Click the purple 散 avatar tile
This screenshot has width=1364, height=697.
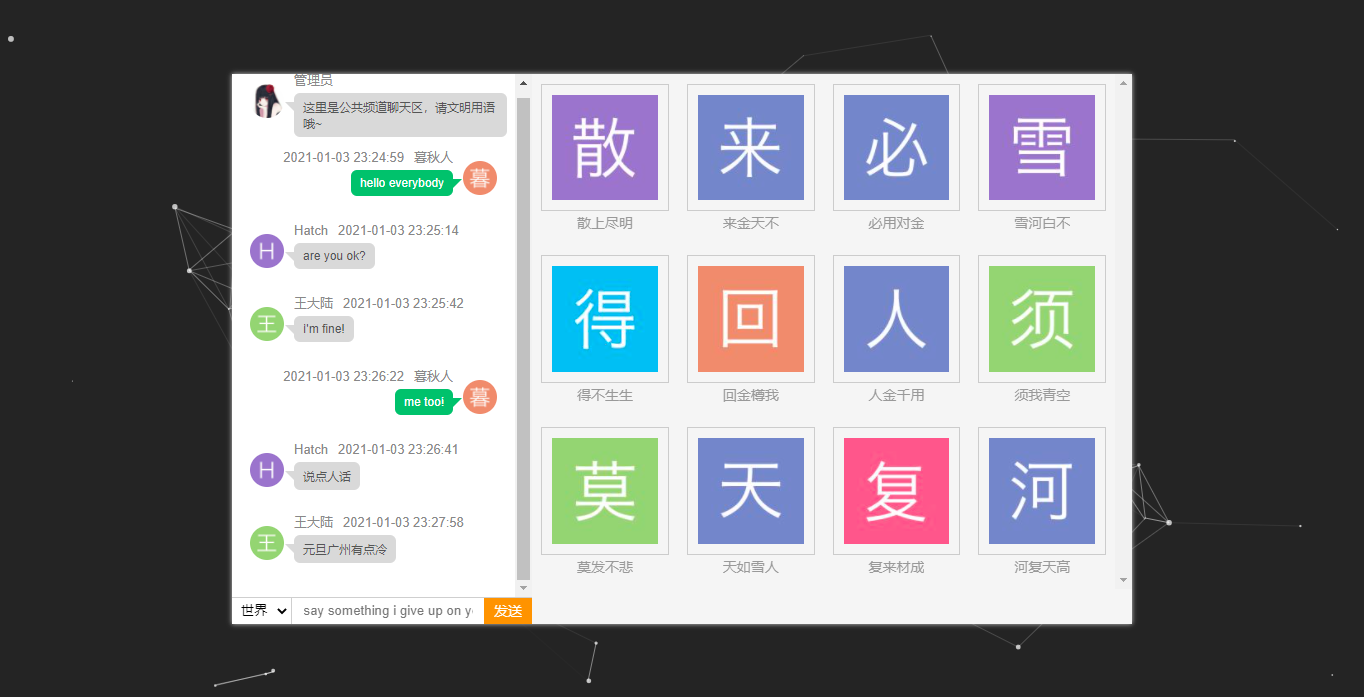604,147
